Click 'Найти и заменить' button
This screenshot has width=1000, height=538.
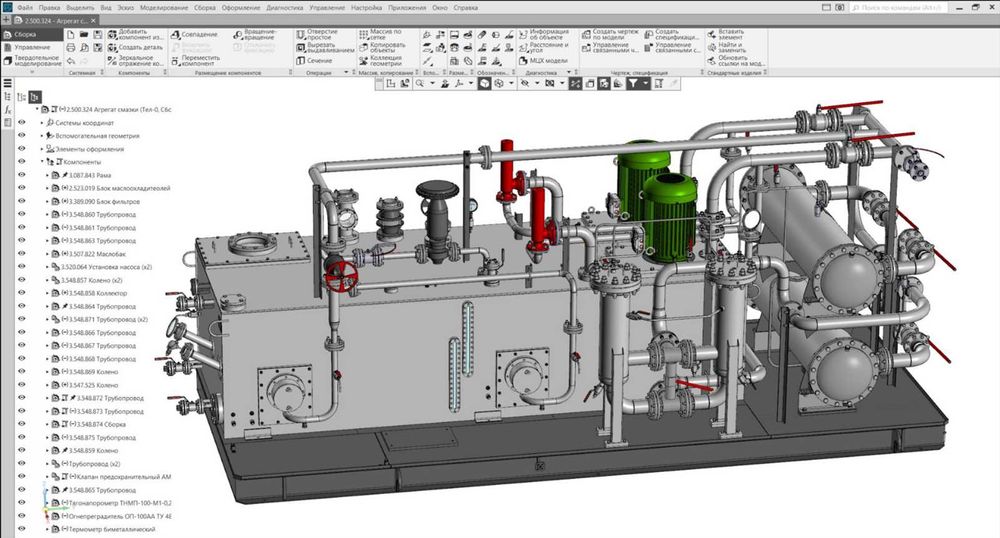[x=710, y=47]
